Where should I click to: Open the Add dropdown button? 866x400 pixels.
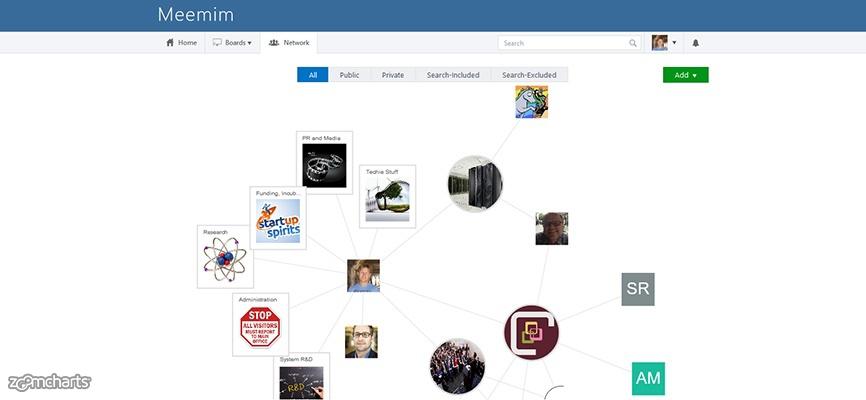[685, 75]
